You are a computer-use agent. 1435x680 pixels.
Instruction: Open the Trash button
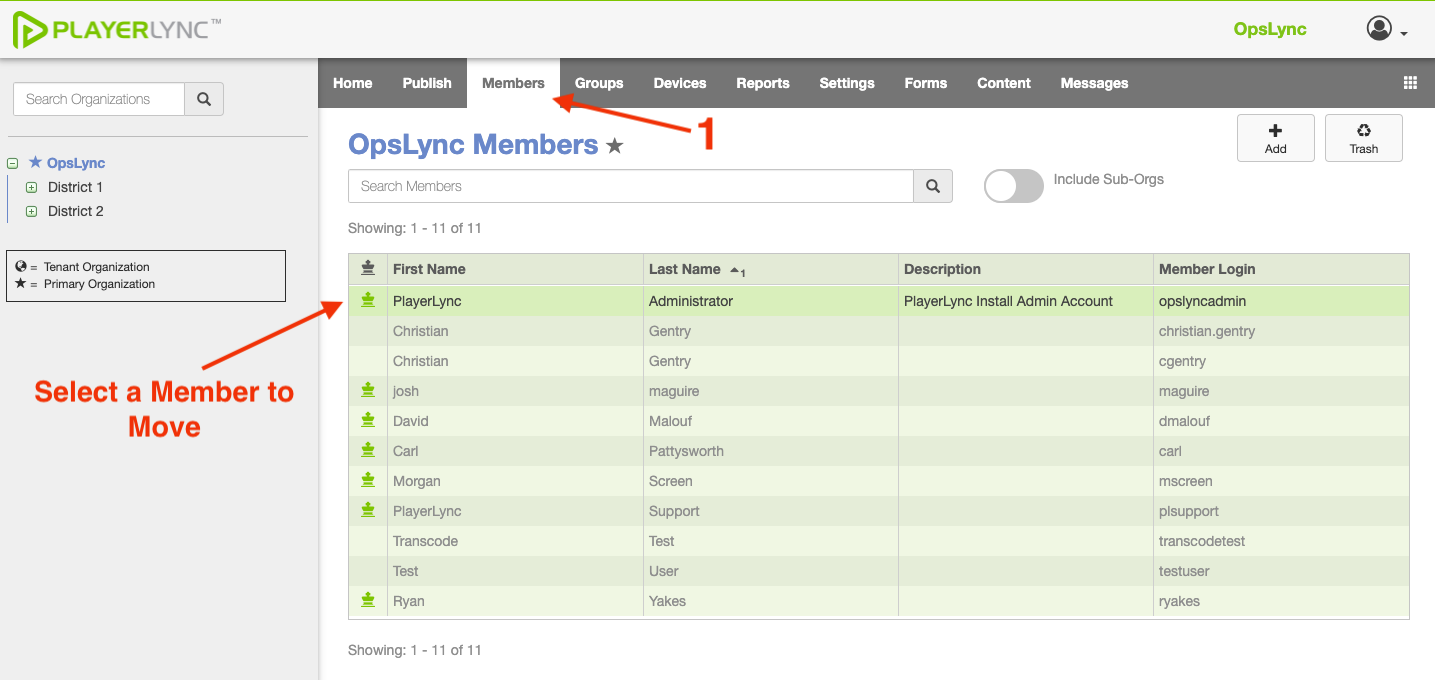[x=1364, y=138]
